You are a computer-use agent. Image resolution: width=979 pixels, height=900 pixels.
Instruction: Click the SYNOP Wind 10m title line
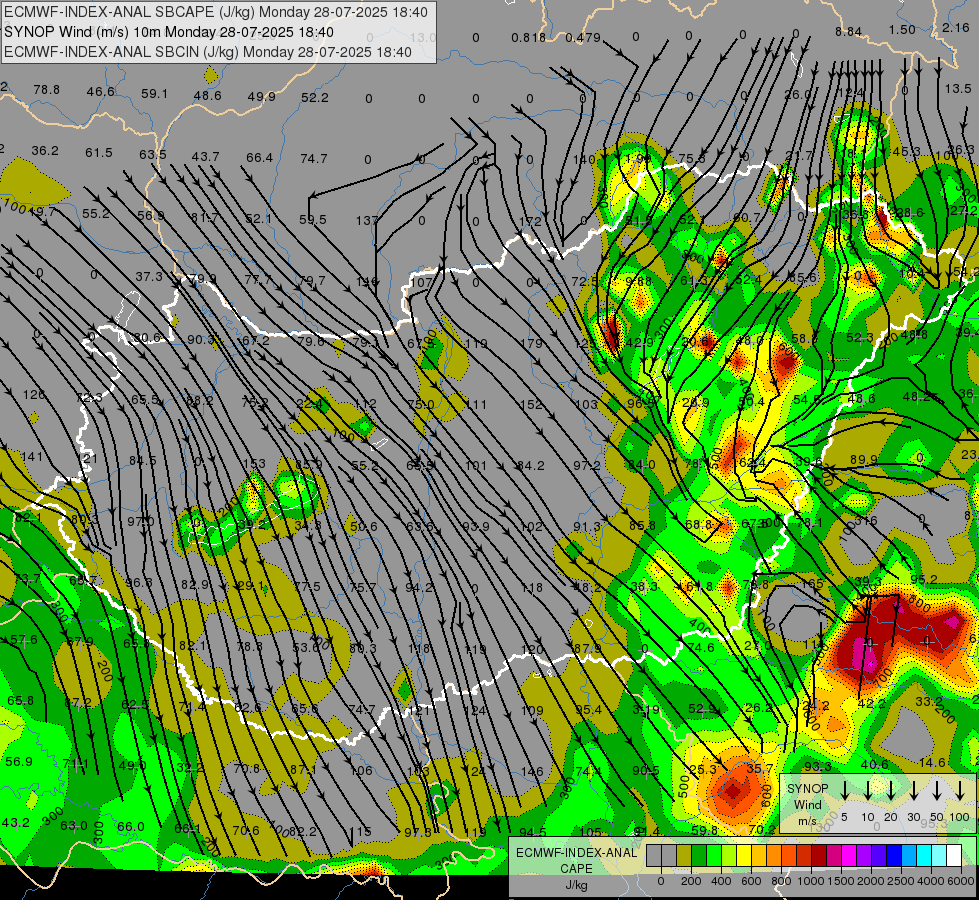click(169, 32)
